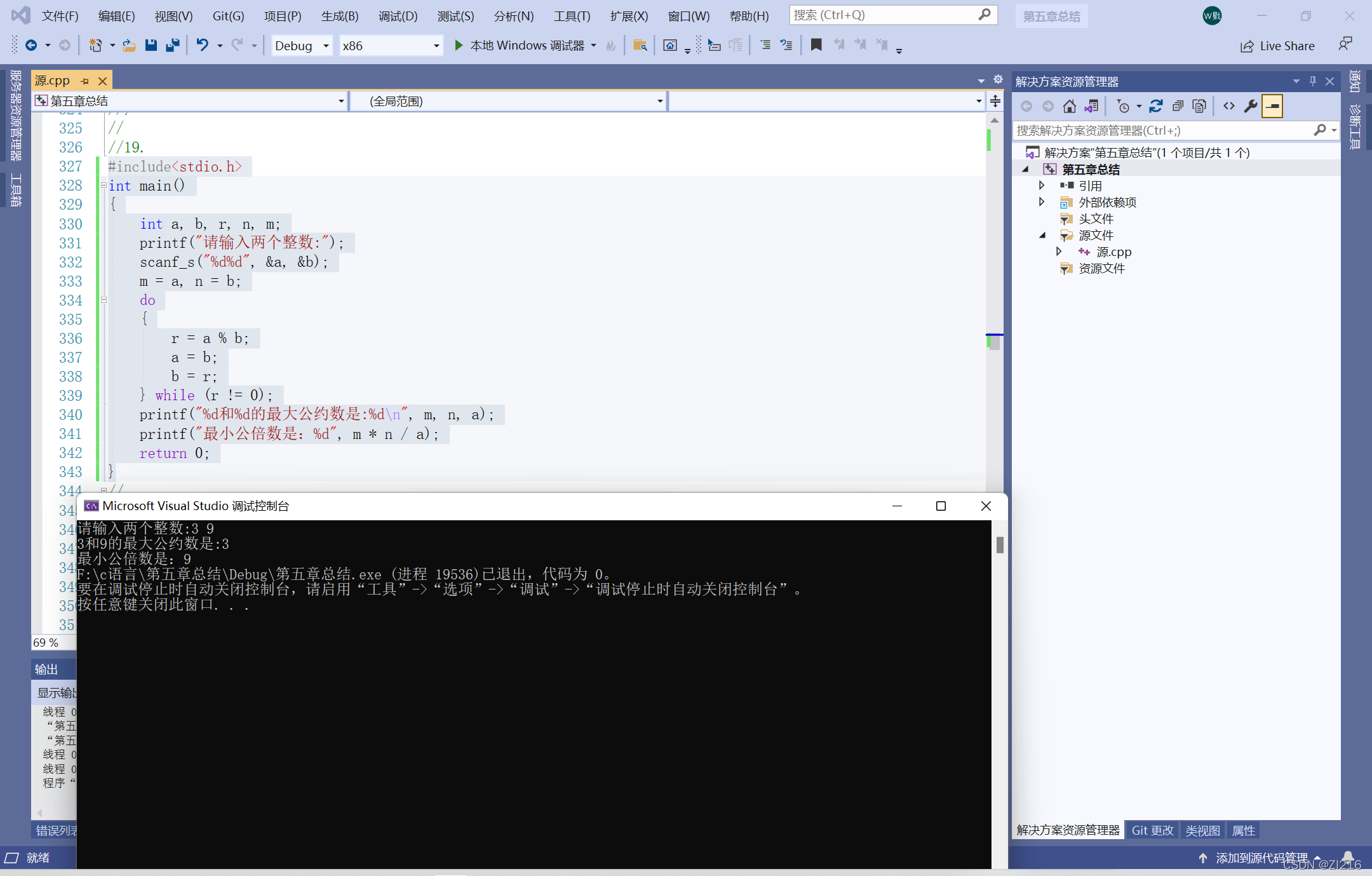
Task: Click the Home icon in Solution Explorer
Action: [1070, 106]
